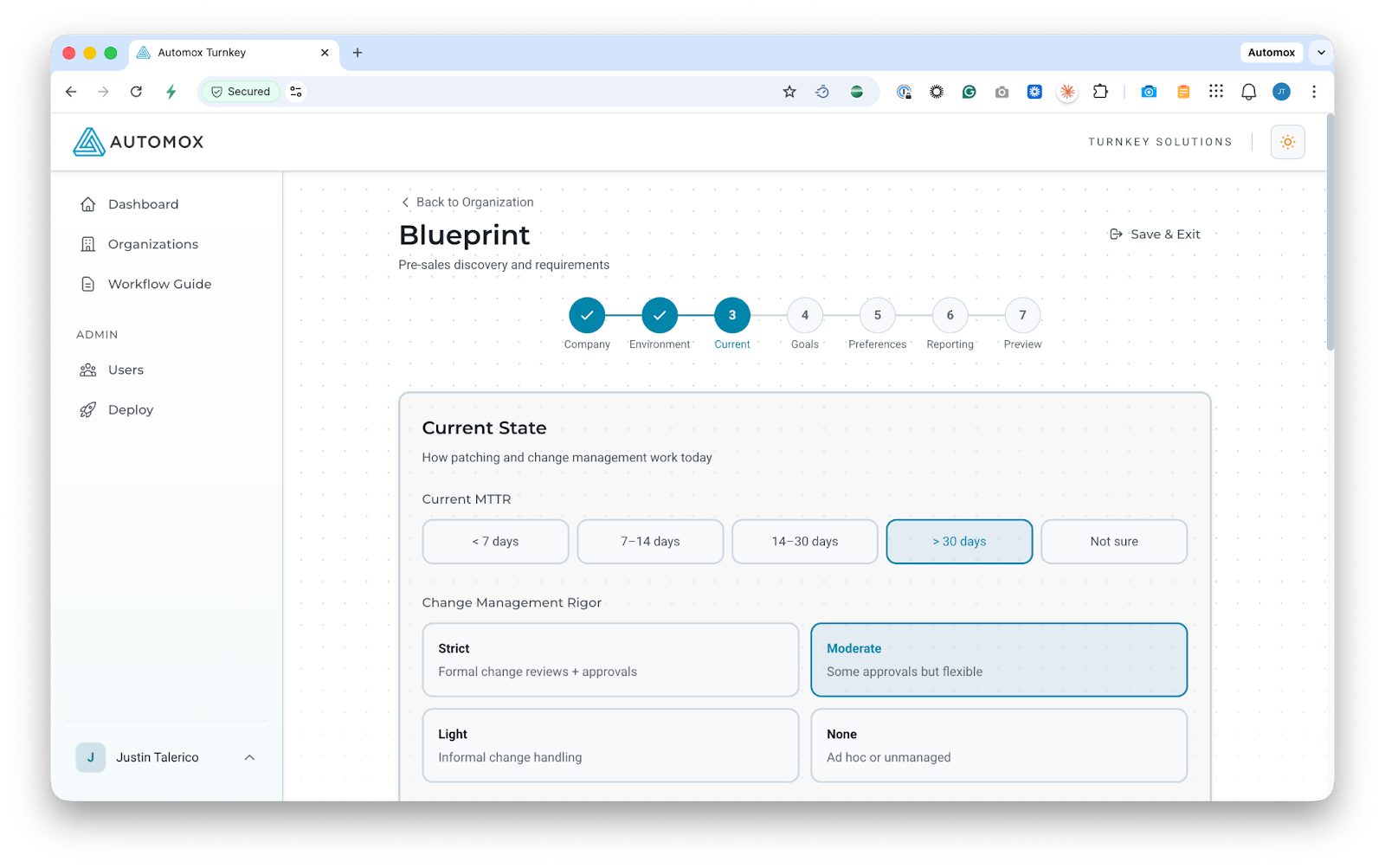Choose Light change management rigor
The width and height of the screenshot is (1385, 868).
[610, 745]
